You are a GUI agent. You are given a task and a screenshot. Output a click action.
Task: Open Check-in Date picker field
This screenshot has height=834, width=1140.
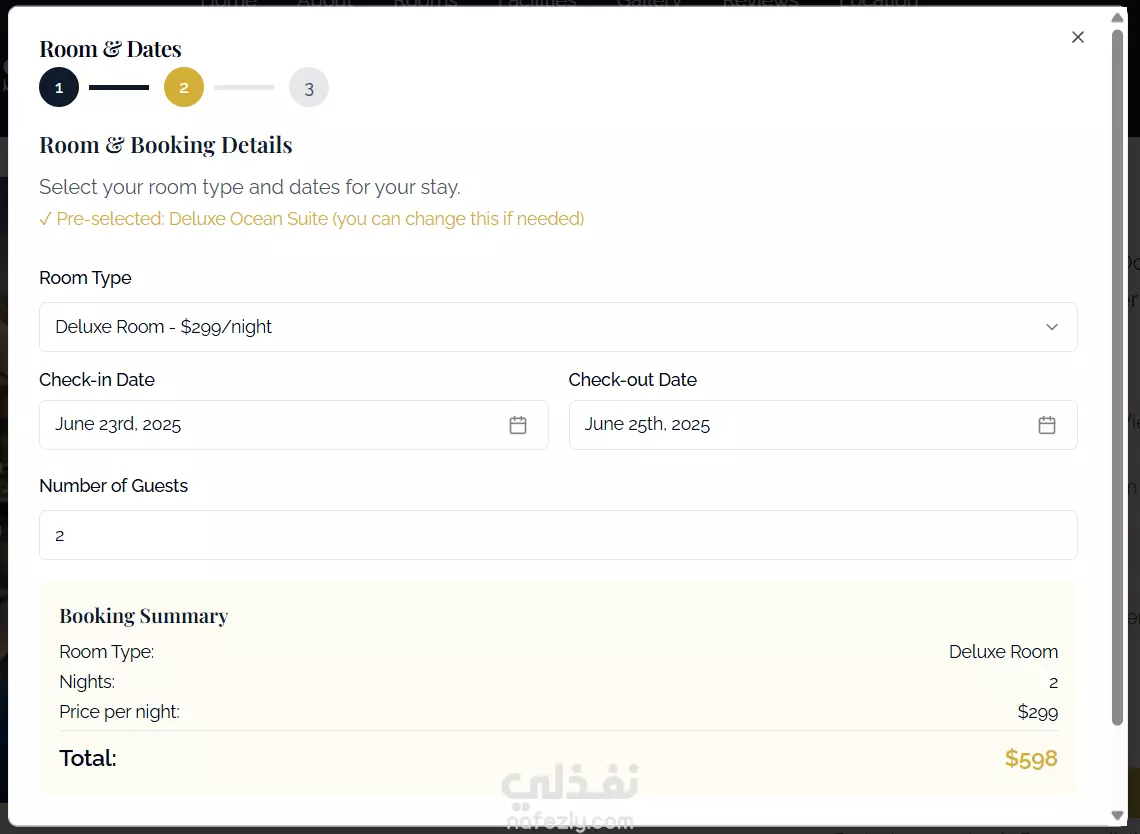click(294, 425)
